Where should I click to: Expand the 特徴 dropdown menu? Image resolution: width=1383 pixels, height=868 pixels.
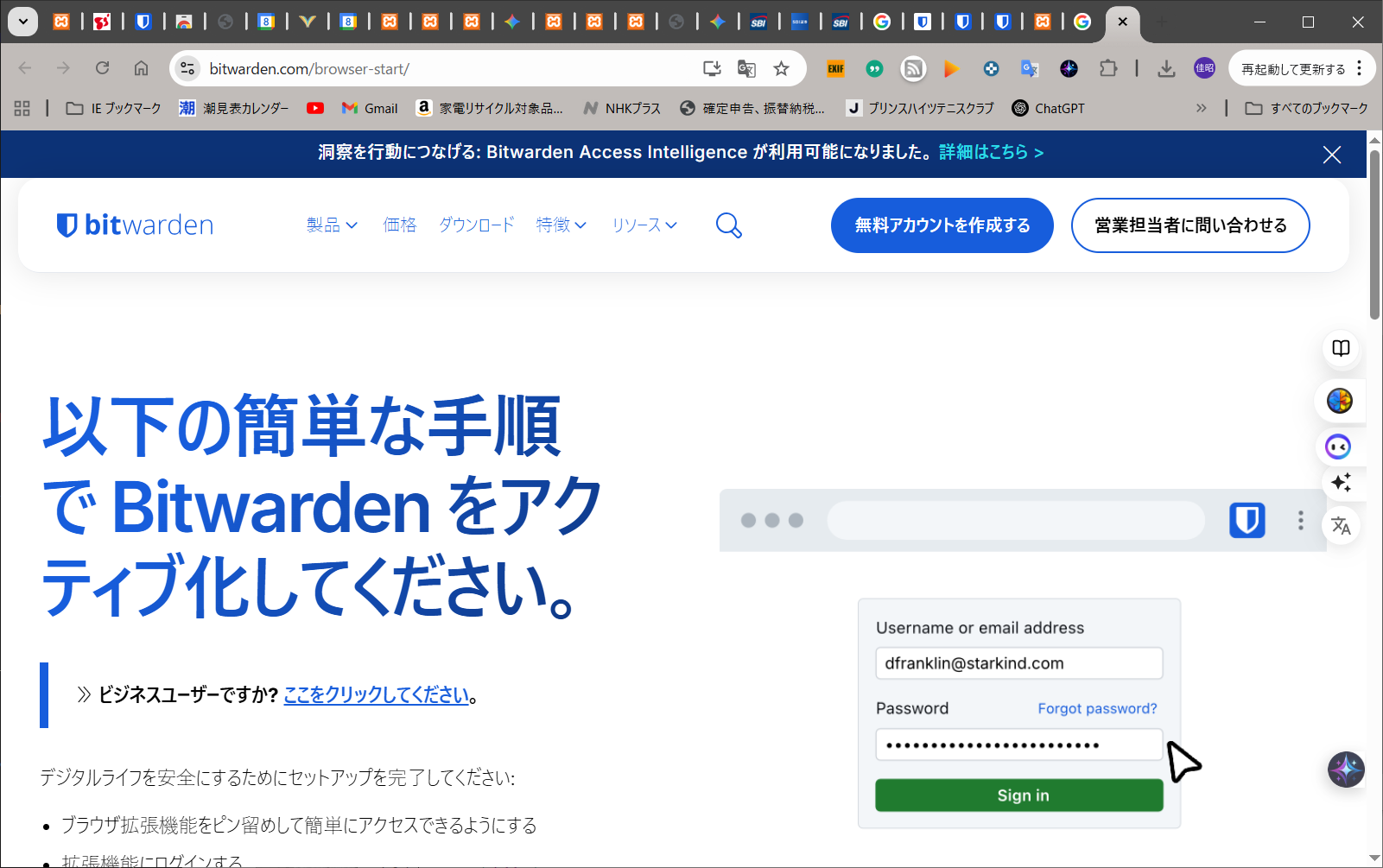tap(561, 225)
